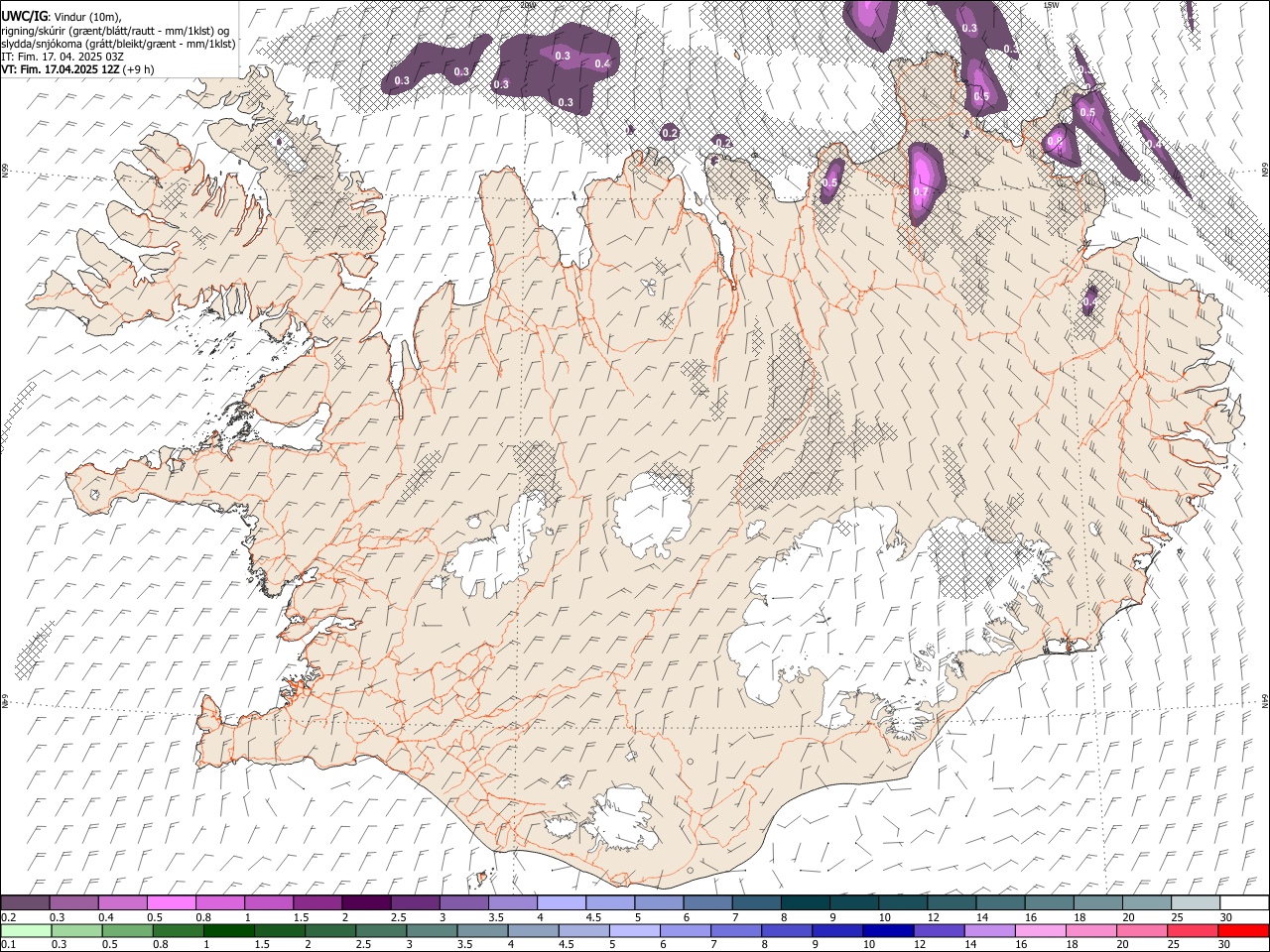Click the bright red 30 rain legend swatch
This screenshot has width=1270, height=952.
click(1242, 930)
